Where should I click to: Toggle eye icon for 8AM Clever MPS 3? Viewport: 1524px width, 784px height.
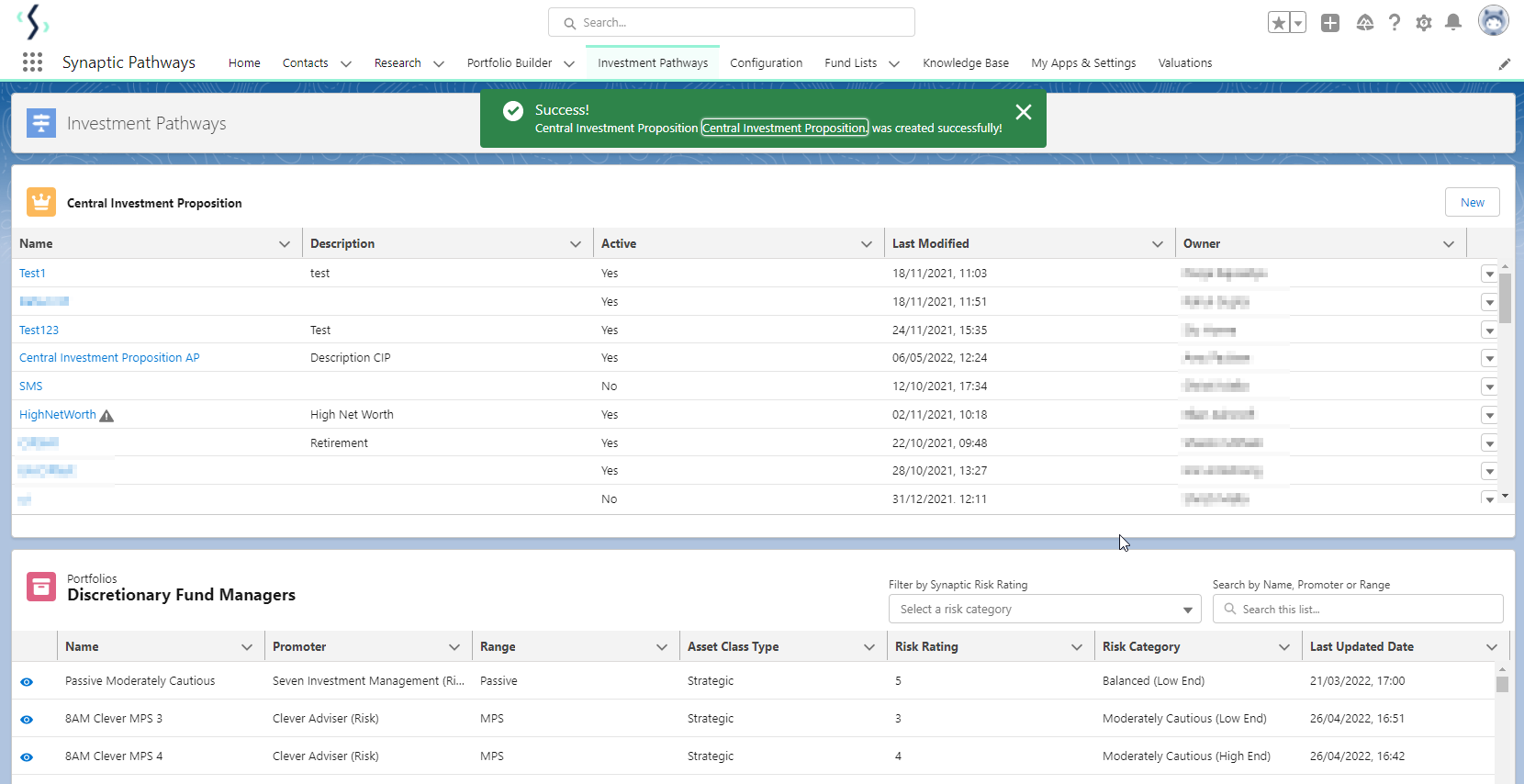27,719
